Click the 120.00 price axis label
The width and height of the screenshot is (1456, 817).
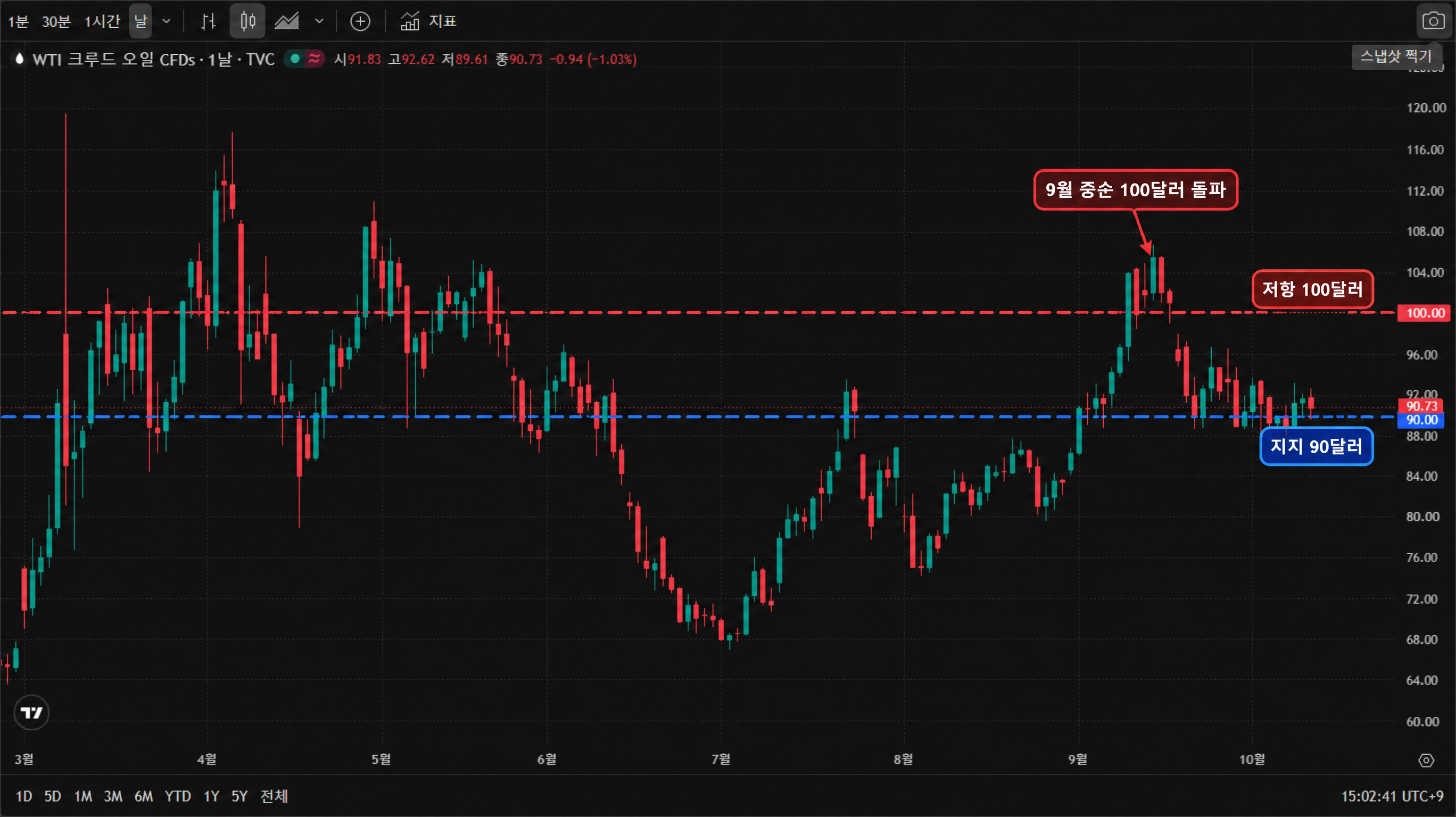[1426, 108]
